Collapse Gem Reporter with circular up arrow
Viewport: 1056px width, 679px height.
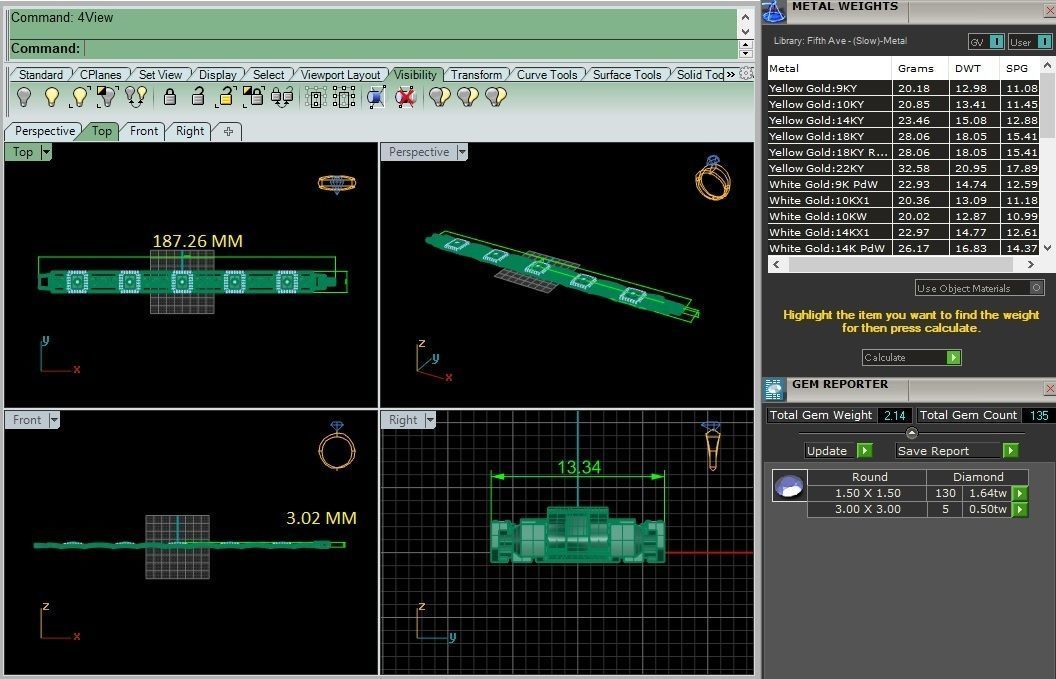pyautogui.click(x=912, y=433)
